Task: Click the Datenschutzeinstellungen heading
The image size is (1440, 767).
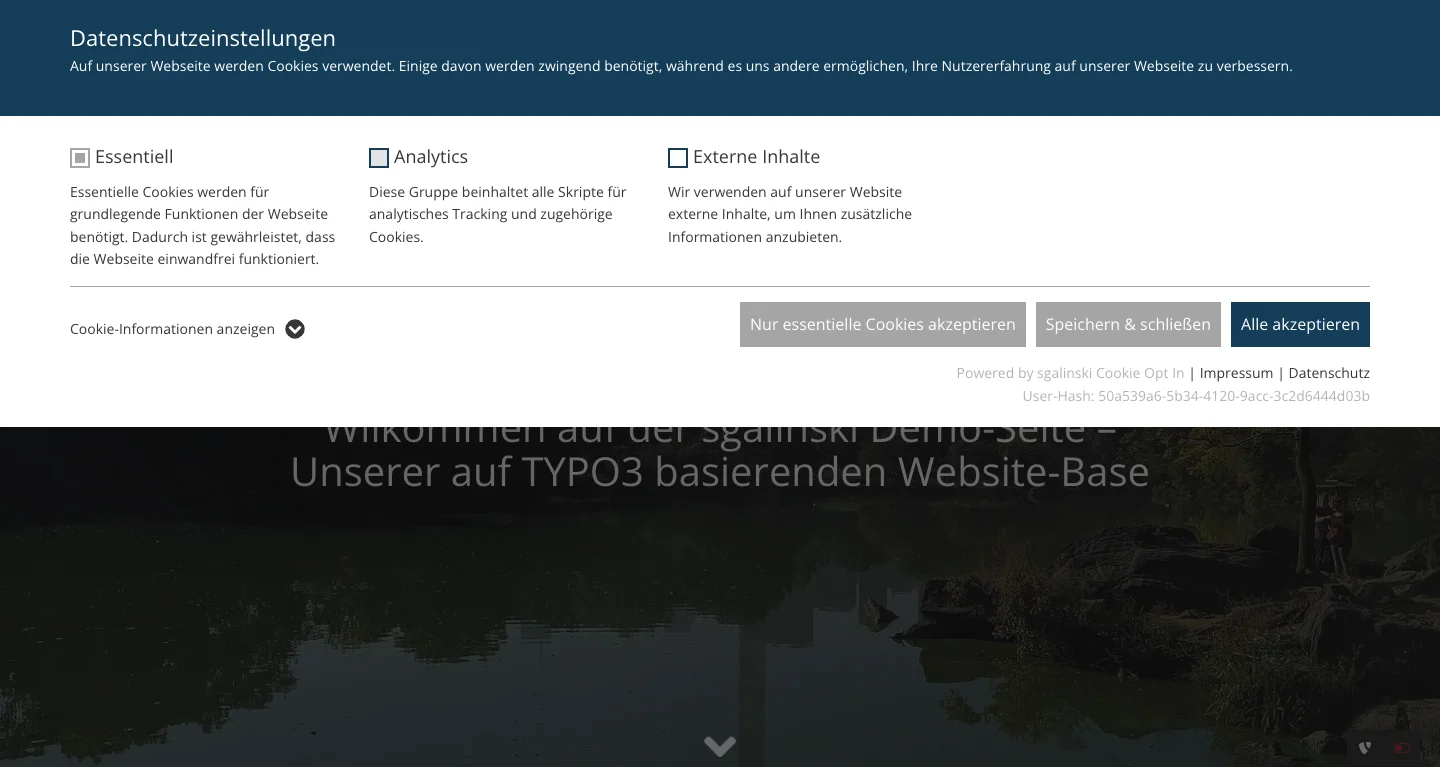Action: point(202,38)
